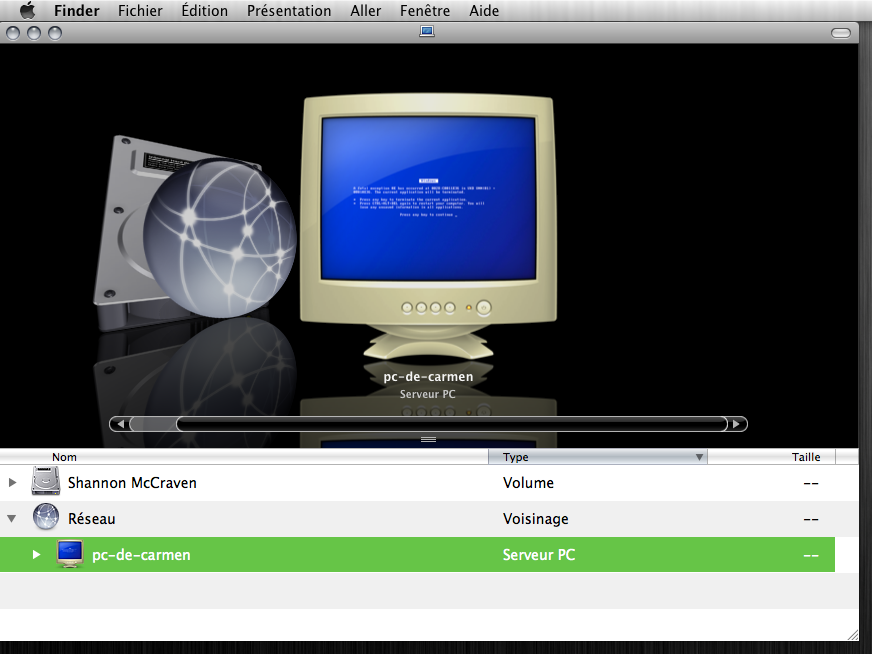872x654 pixels.
Task: Click the pc-de-carmen monitor icon
Action: [70, 554]
